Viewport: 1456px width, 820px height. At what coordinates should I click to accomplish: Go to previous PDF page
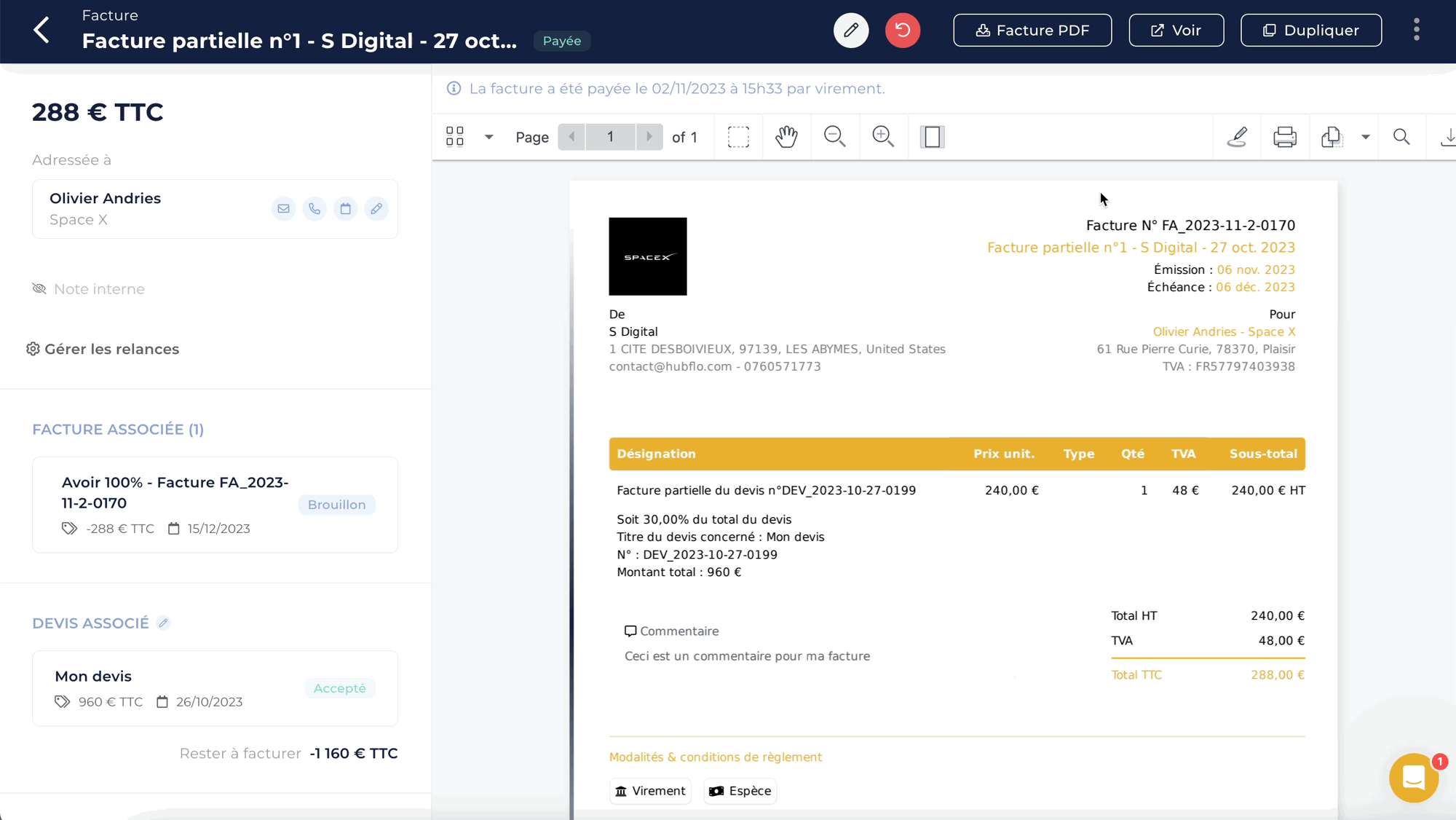click(571, 137)
